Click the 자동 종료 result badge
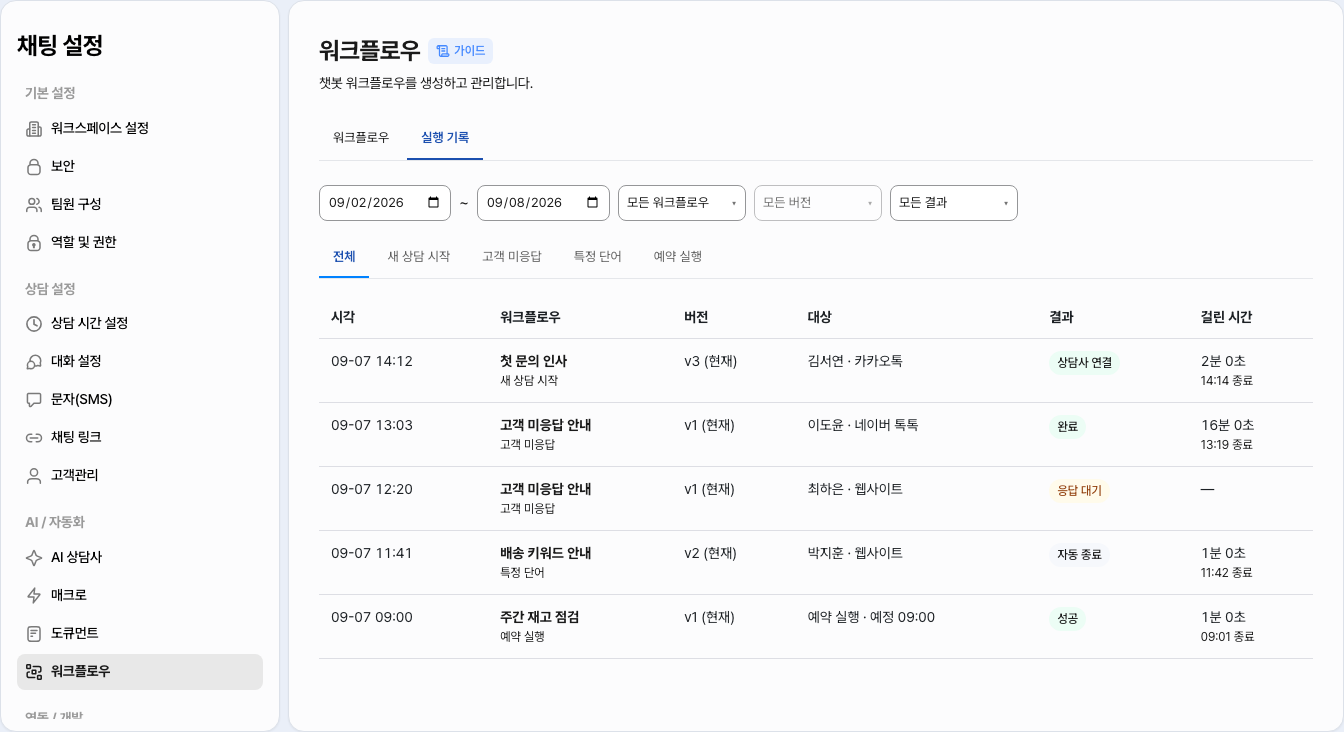This screenshot has width=1344, height=732. tap(1079, 555)
